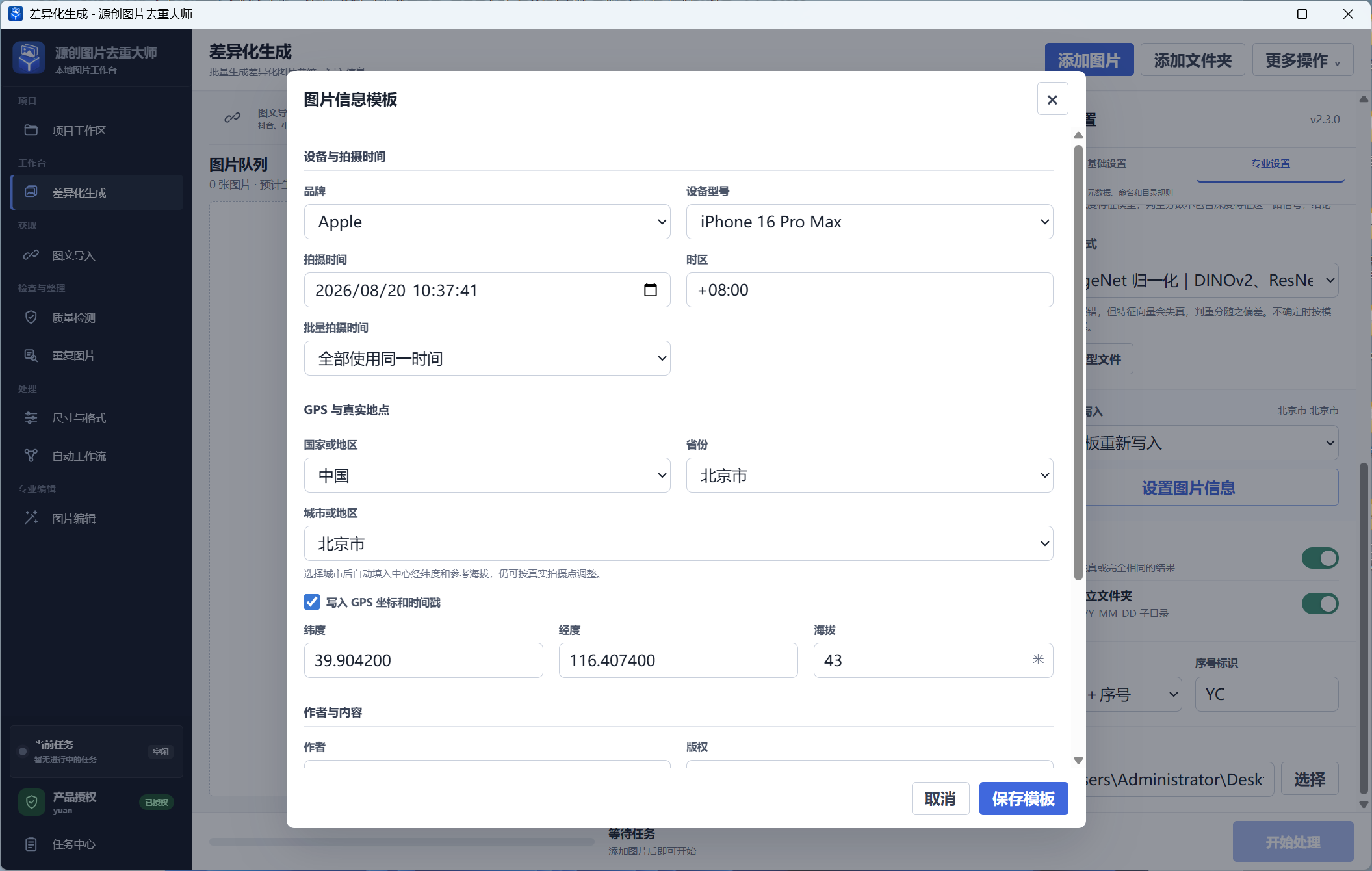Close the 图片信息模板 dialog with X
1372x871 pixels.
tap(1052, 99)
